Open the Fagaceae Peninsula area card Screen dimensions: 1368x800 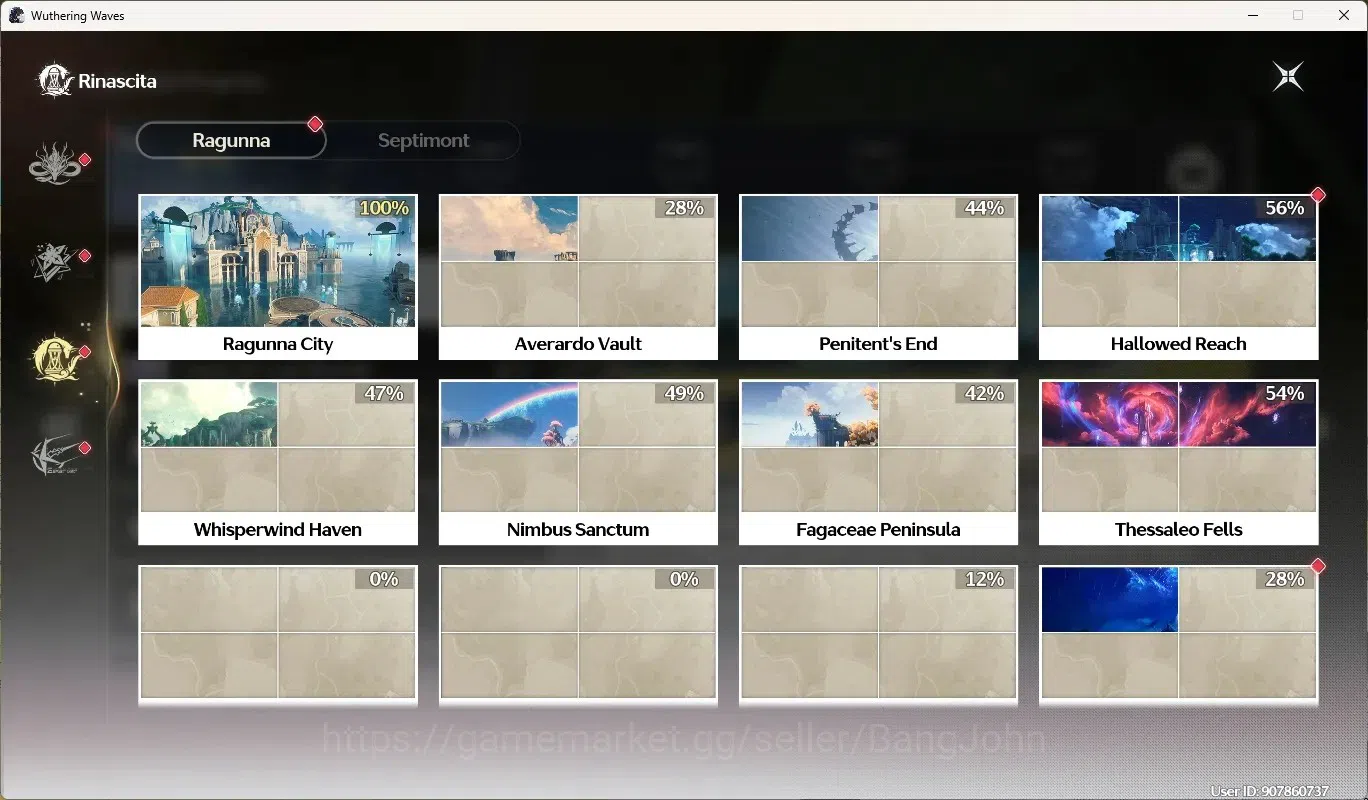[x=878, y=462]
